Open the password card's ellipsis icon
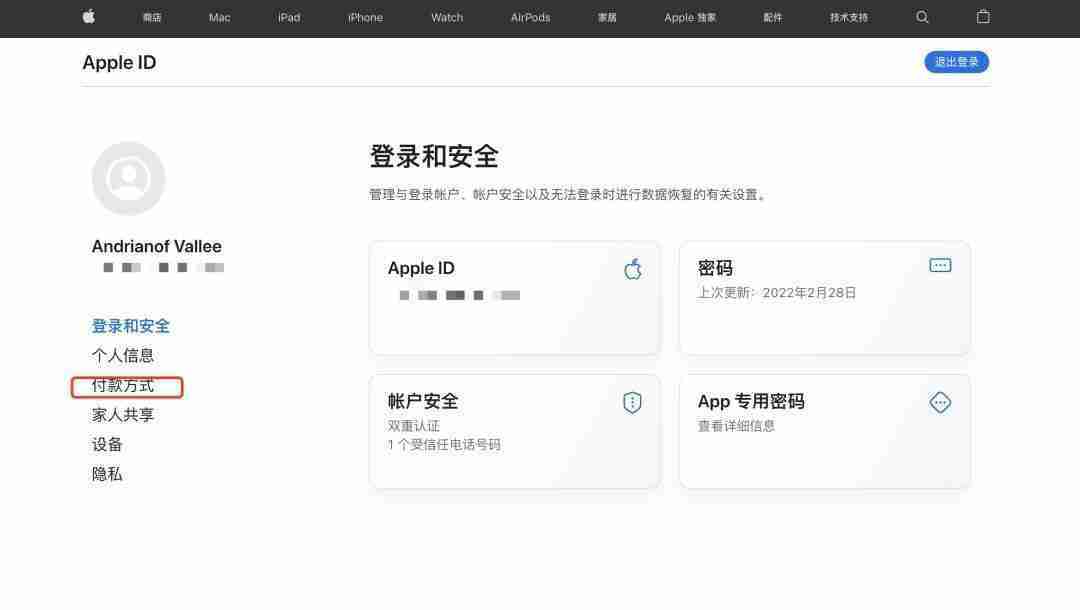Viewport: 1080px width, 610px height. (939, 265)
